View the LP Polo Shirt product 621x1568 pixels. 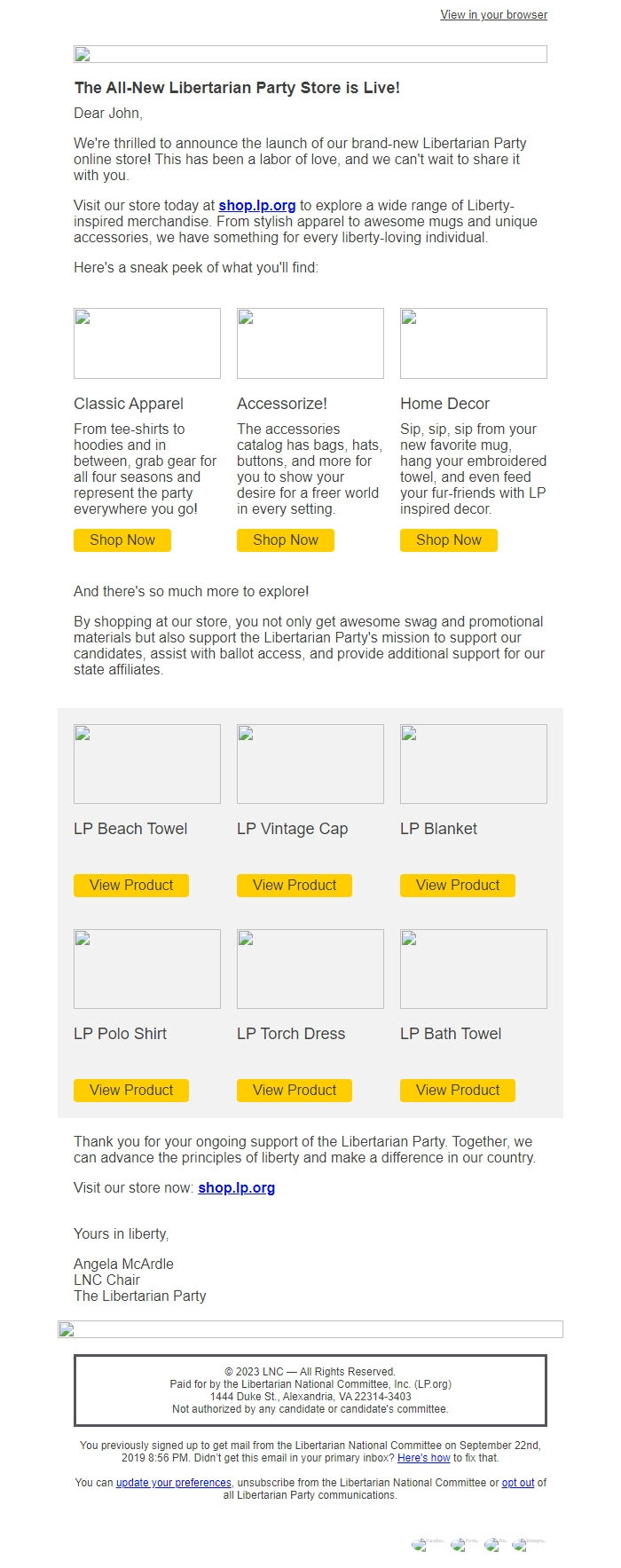[130, 1090]
